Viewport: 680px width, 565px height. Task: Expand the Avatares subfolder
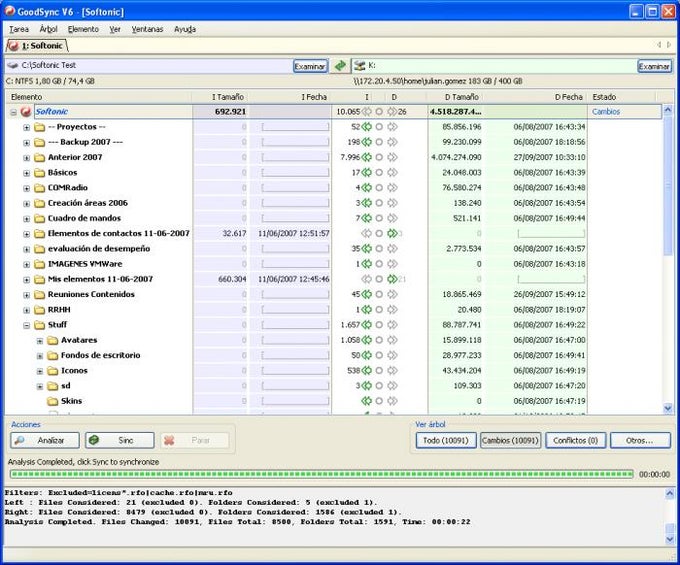pos(40,341)
